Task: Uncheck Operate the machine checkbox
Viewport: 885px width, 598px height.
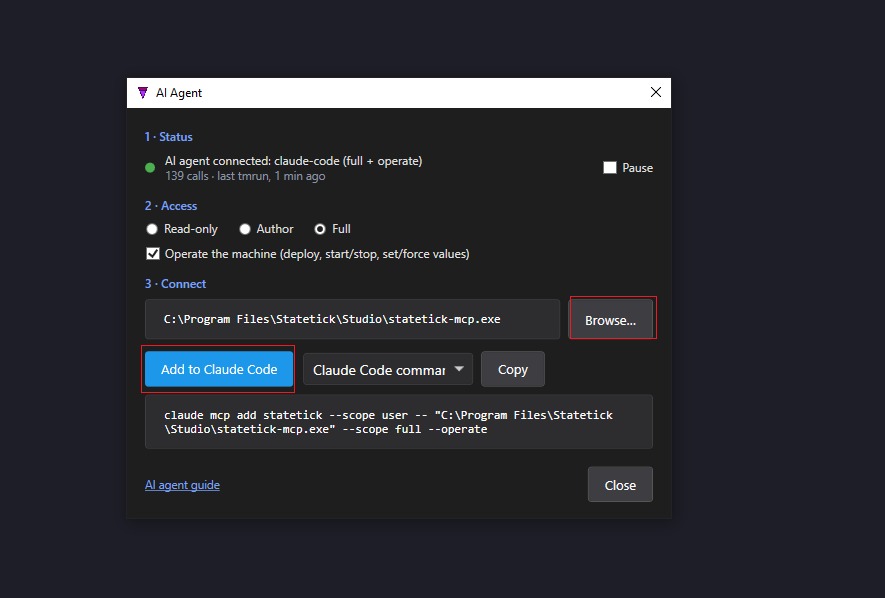Action: (153, 254)
